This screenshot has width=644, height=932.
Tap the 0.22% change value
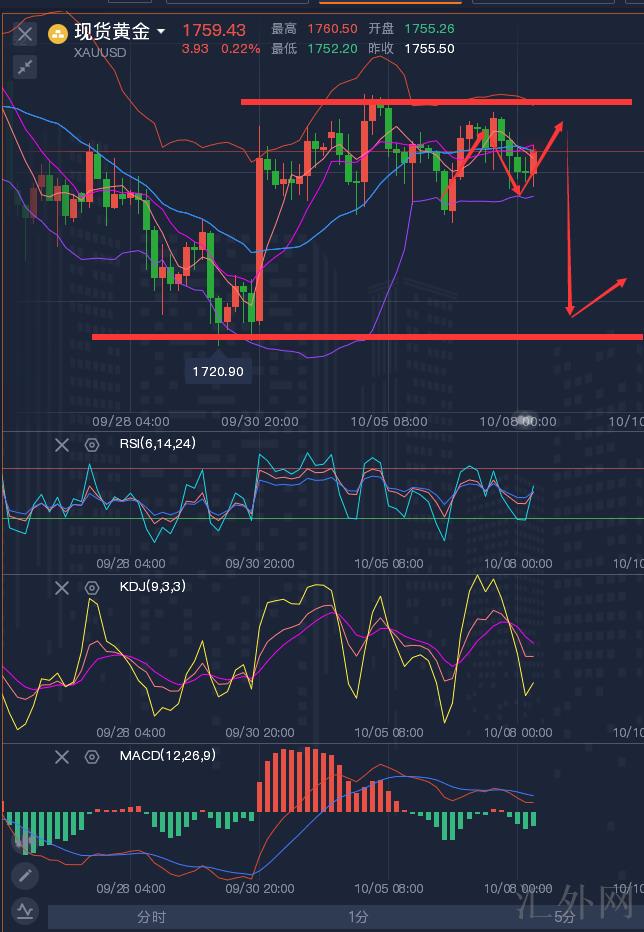click(240, 49)
